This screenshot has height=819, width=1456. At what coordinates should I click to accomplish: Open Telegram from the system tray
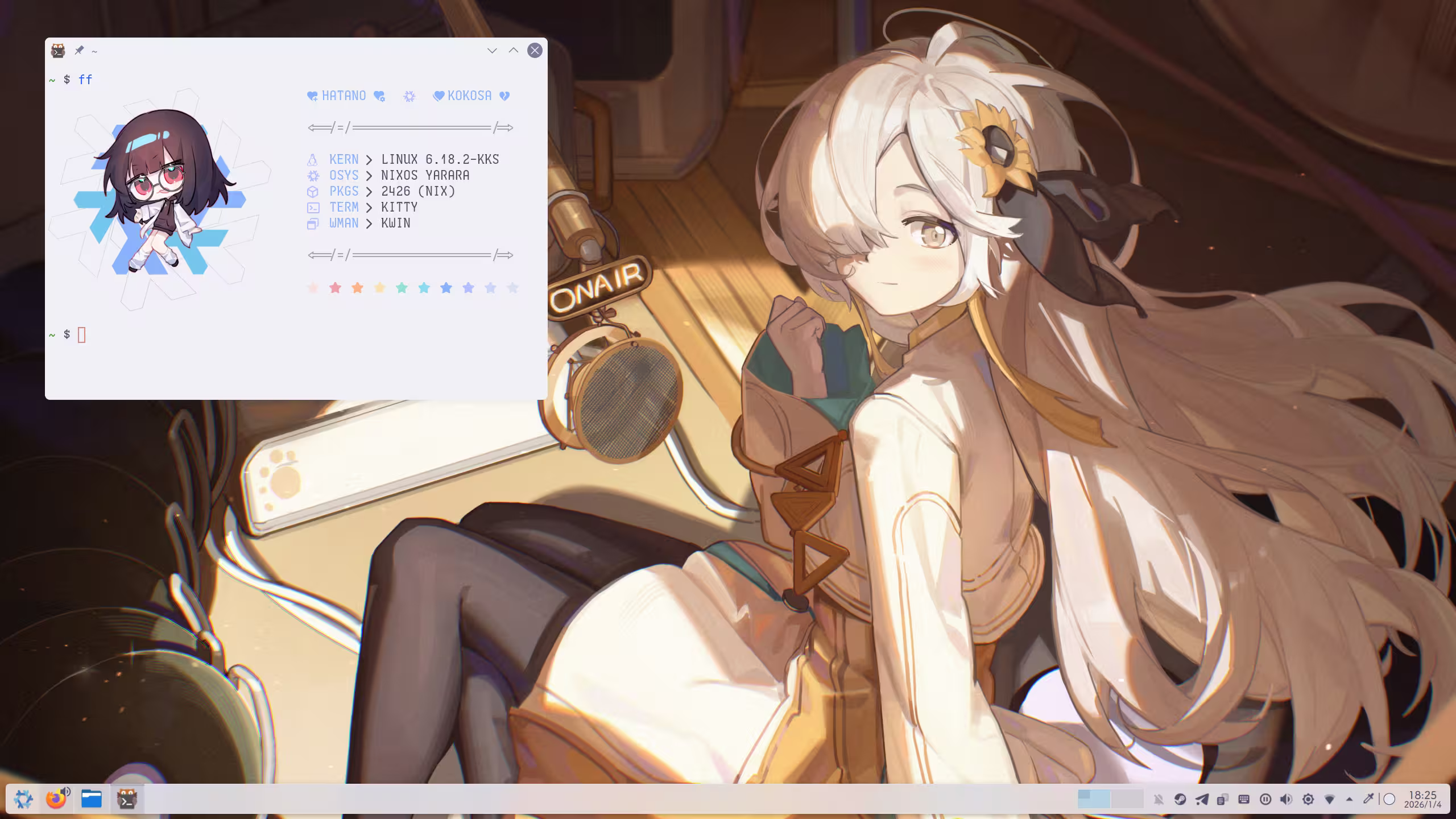(x=1202, y=800)
